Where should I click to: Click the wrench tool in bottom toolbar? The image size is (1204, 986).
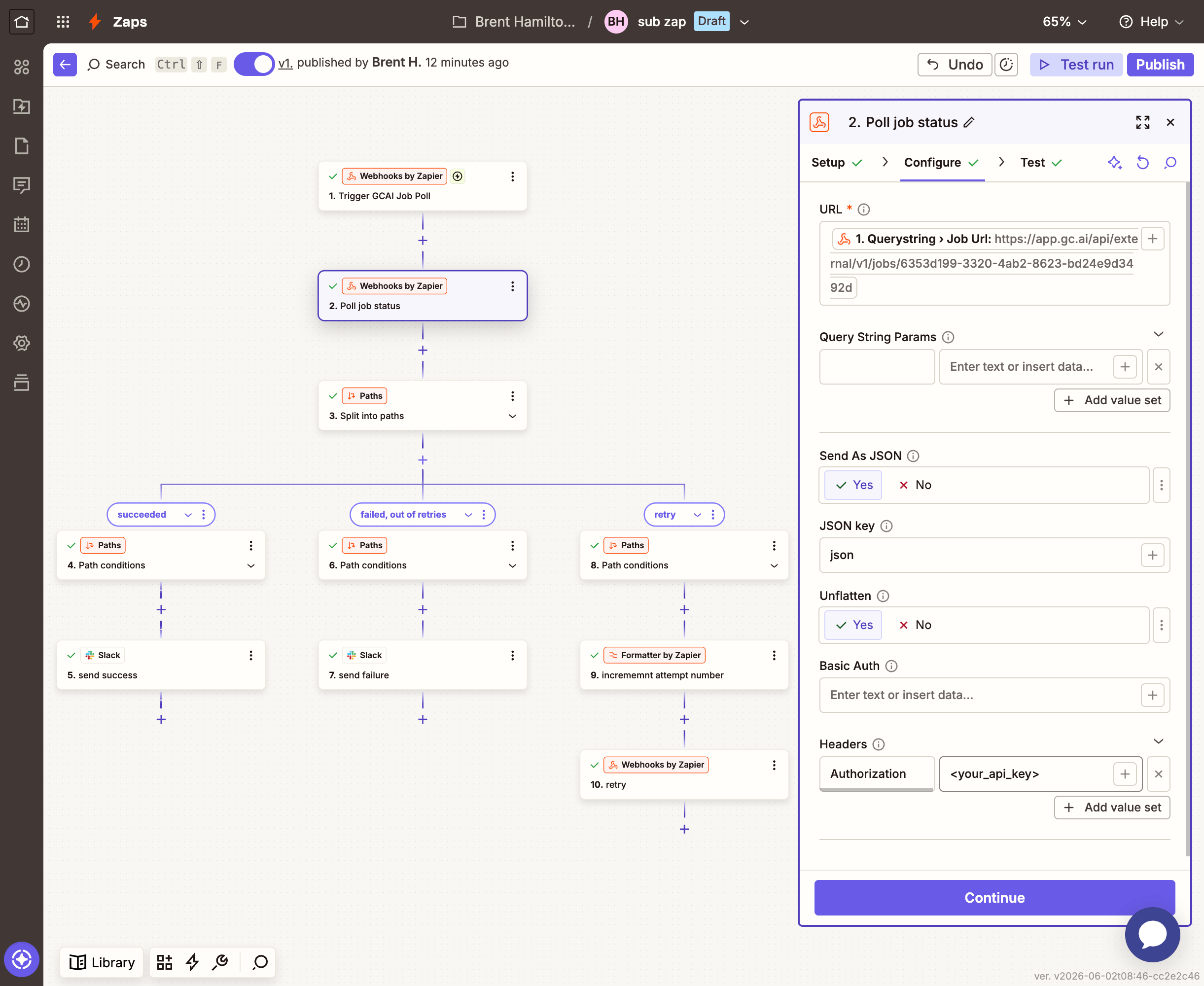coord(220,961)
